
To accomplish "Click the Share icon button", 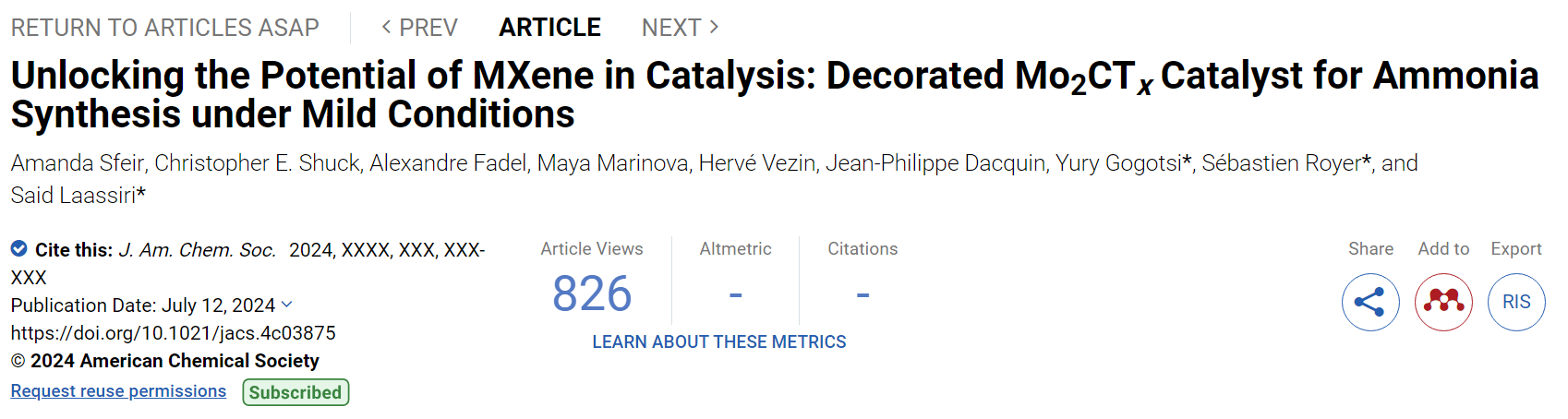I will pos(1370,302).
